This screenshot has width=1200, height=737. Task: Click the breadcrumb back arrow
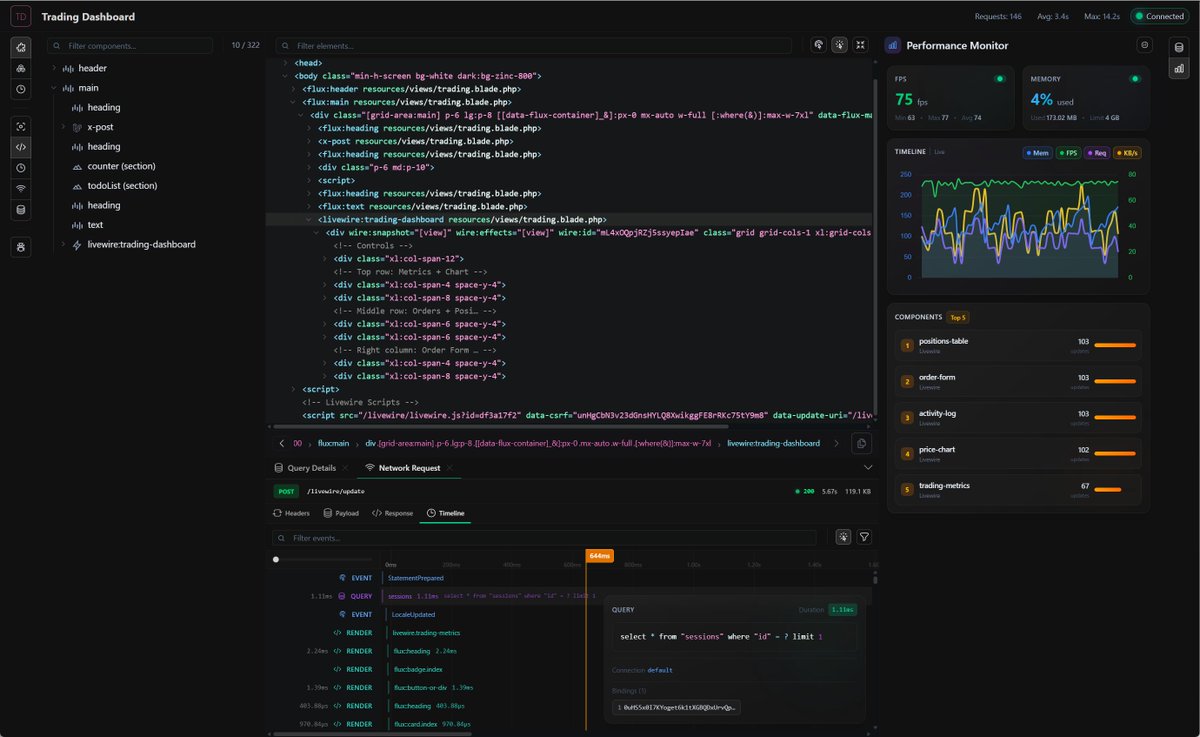(282, 443)
